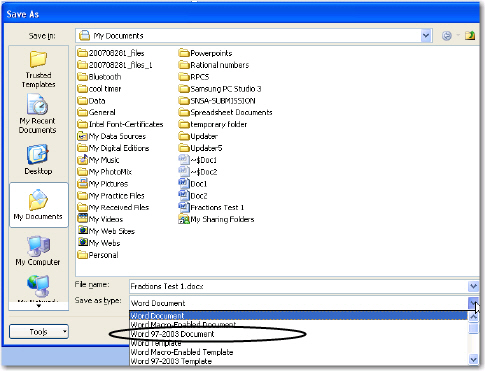485x371 pixels.
Task: Click the Save as type field text
Action: pyautogui.click(x=158, y=303)
